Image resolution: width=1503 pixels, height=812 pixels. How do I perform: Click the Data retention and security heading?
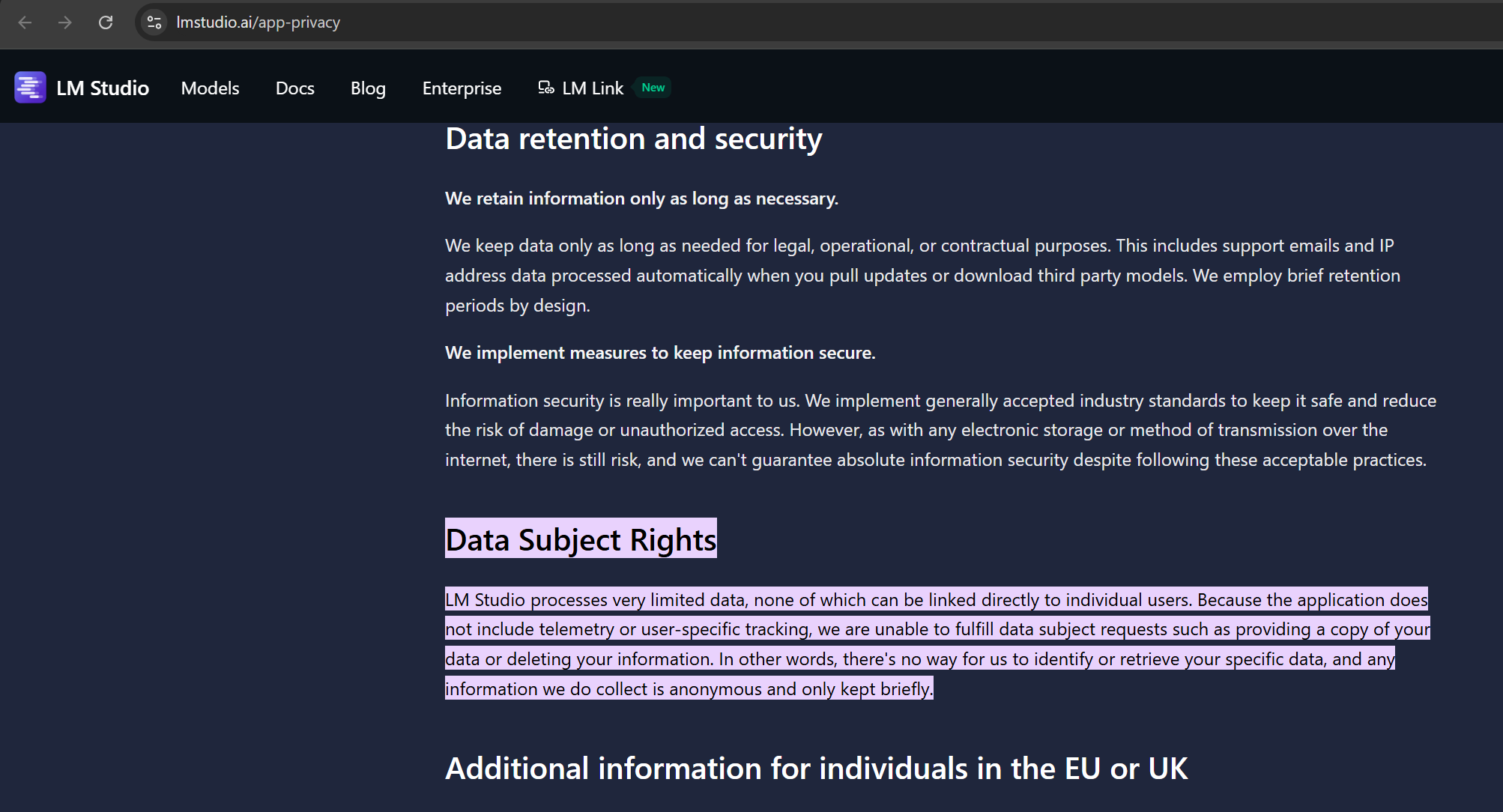(634, 139)
